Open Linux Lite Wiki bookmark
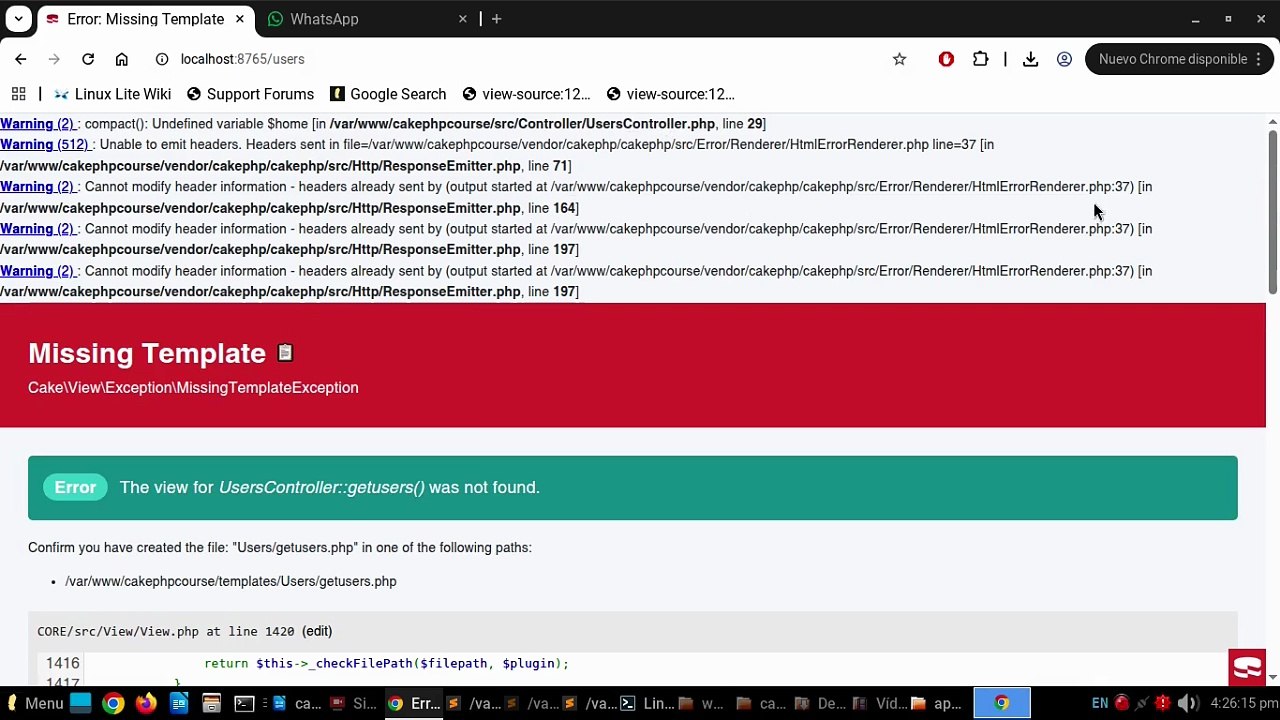Image resolution: width=1280 pixels, height=720 pixels. click(x=112, y=94)
